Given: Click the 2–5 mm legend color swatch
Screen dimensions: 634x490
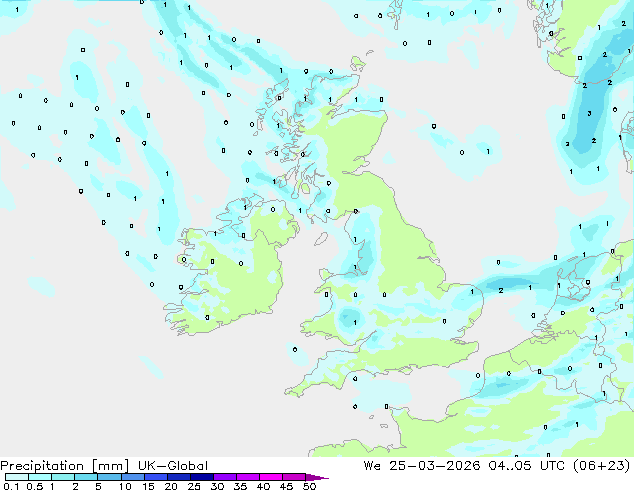Looking at the screenshot, I should pyautogui.click(x=86, y=477).
